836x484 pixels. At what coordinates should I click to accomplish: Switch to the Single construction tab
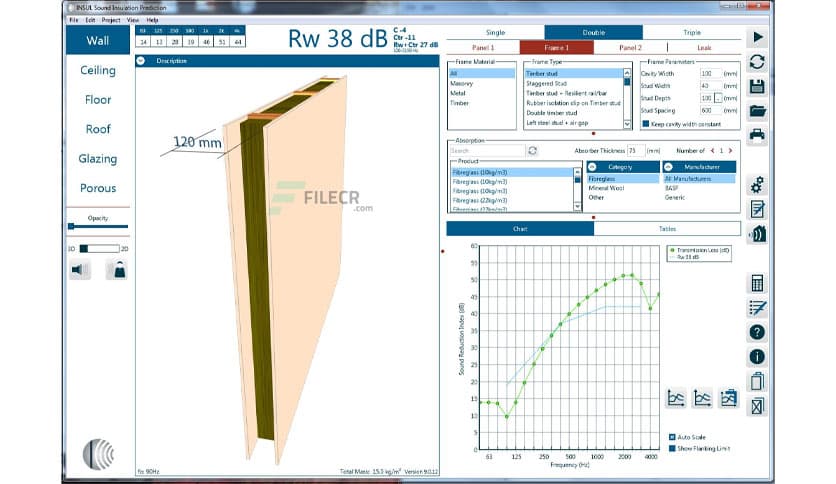point(495,33)
